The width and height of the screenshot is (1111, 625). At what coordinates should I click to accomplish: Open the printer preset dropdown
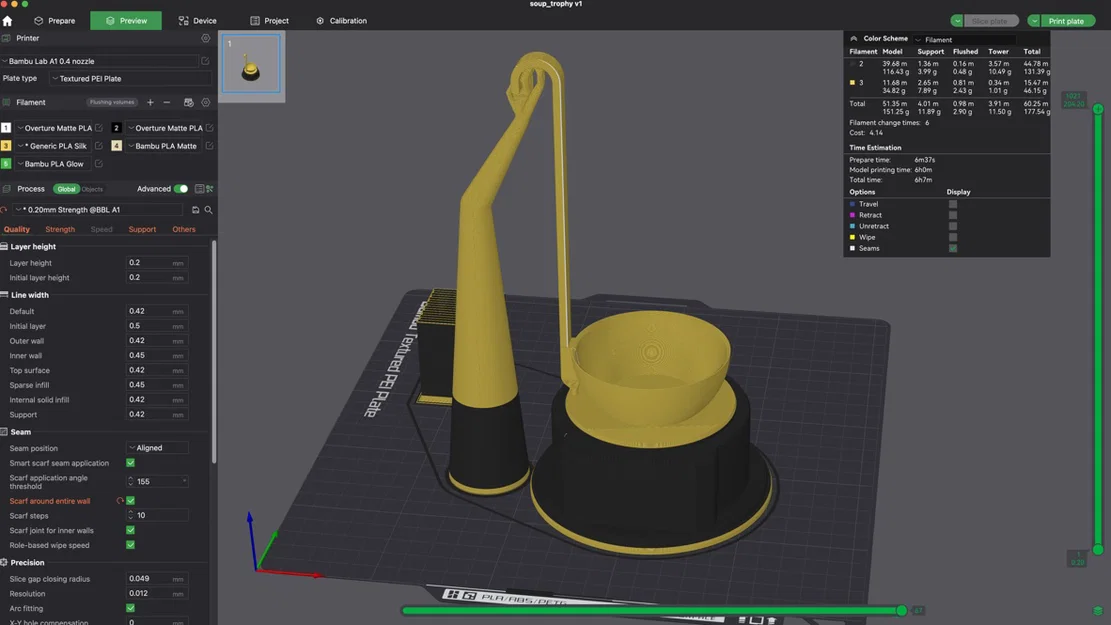pyautogui.click(x=99, y=61)
